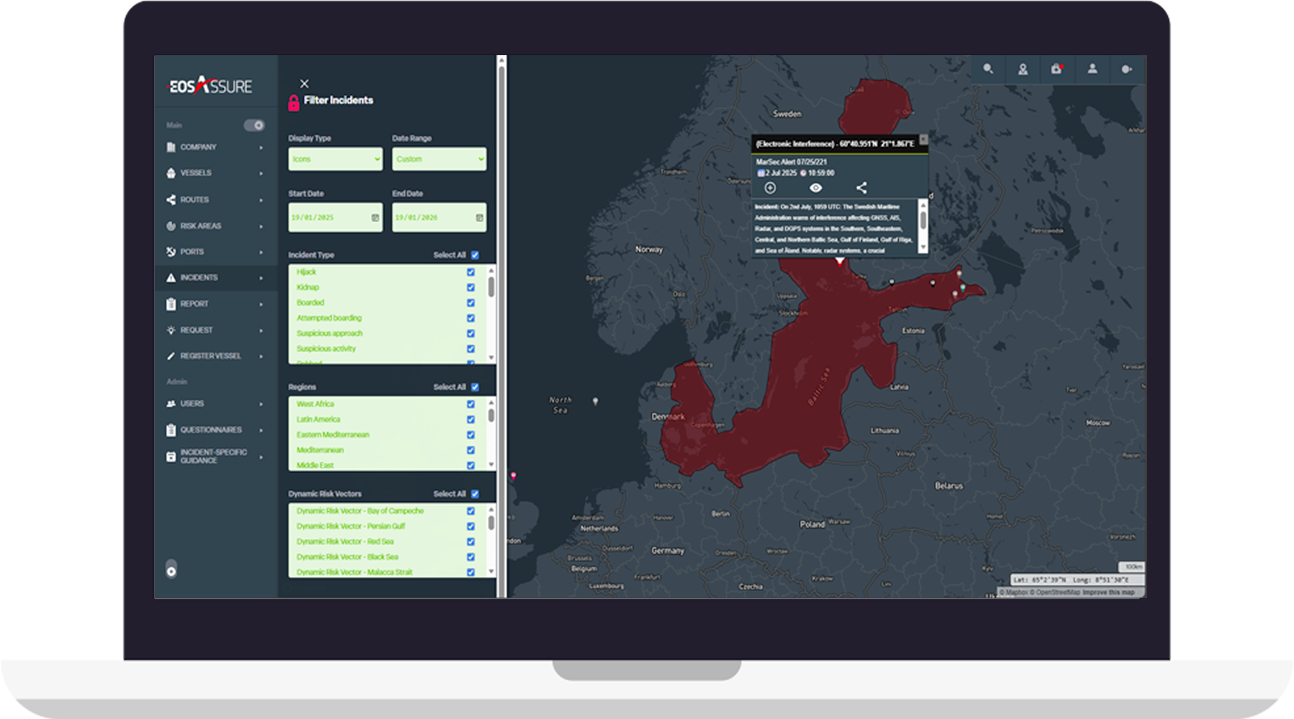Click the Incident Type list scrollbar

point(491,288)
